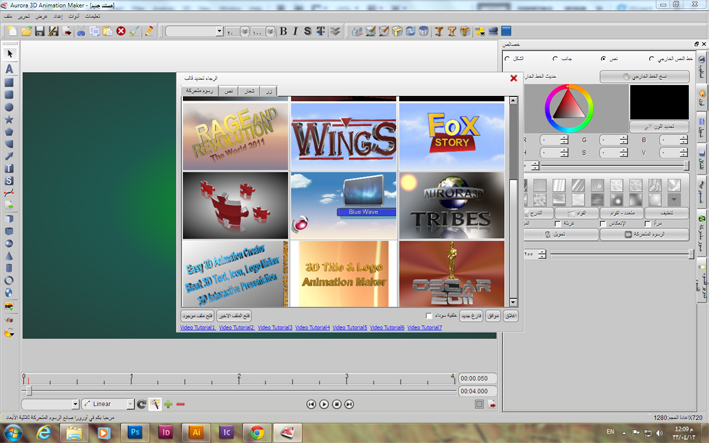Click red minus remove keyframe icon
Viewport: 709px width, 443px height.
click(180, 404)
